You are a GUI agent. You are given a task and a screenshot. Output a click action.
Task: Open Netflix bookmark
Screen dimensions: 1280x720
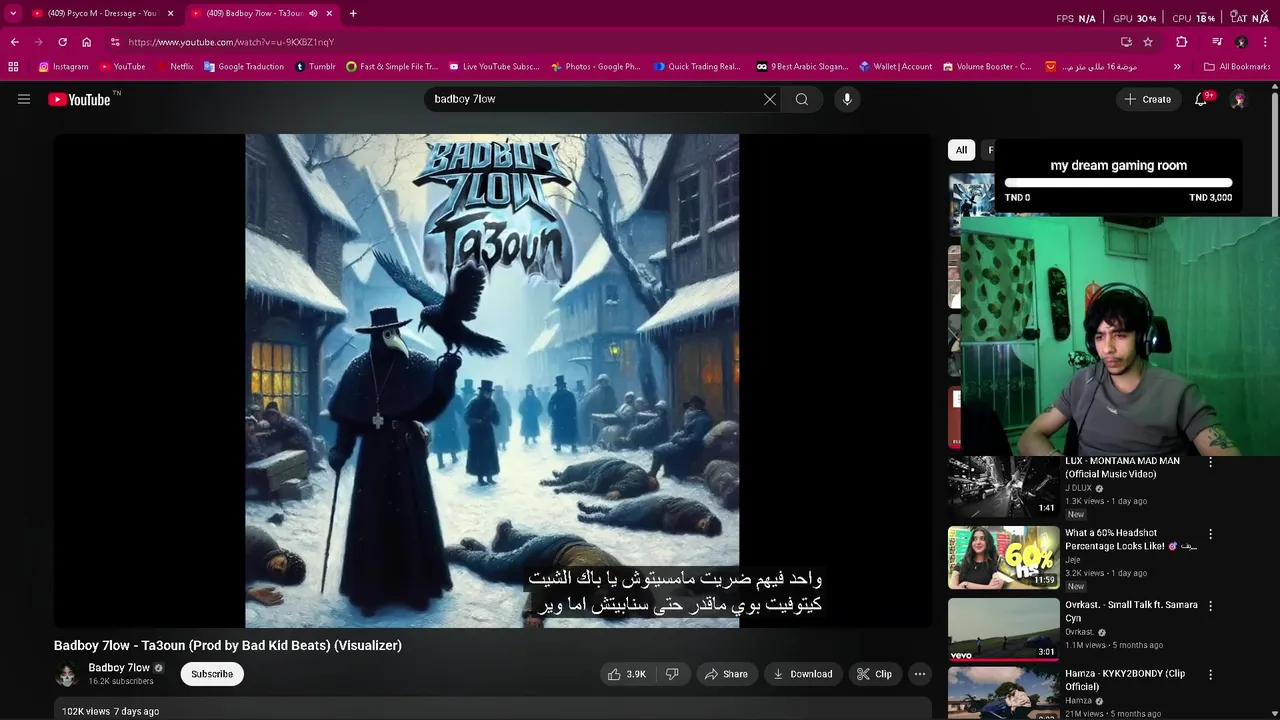click(x=174, y=67)
